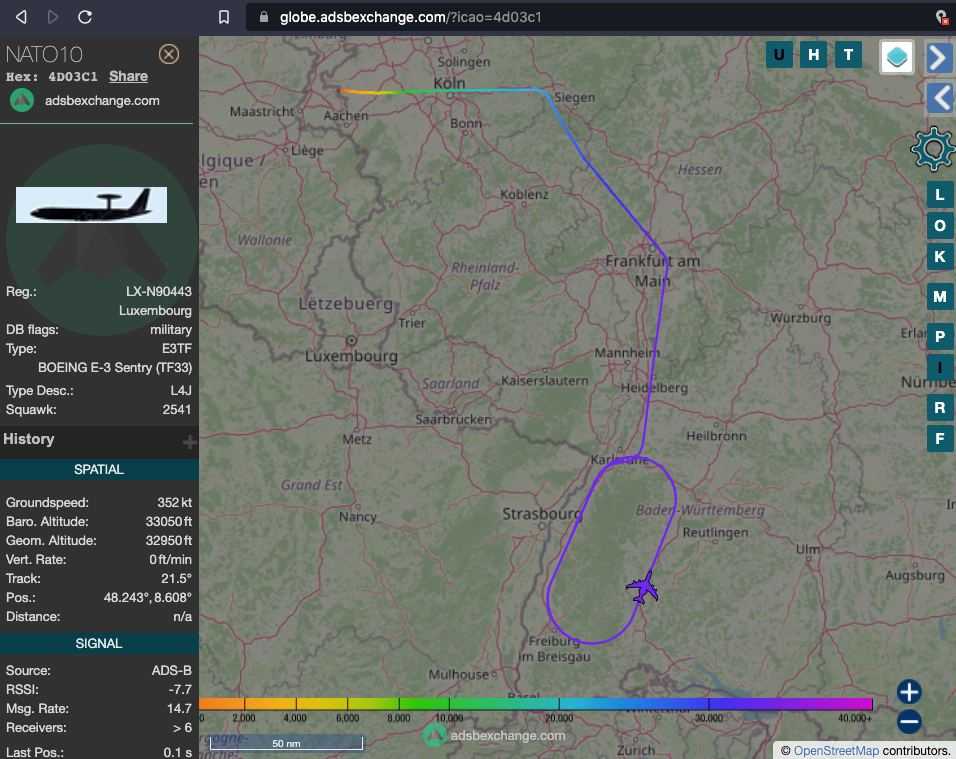Select the SIGNAL section header
Screen dimensions: 956x759
coord(99,643)
